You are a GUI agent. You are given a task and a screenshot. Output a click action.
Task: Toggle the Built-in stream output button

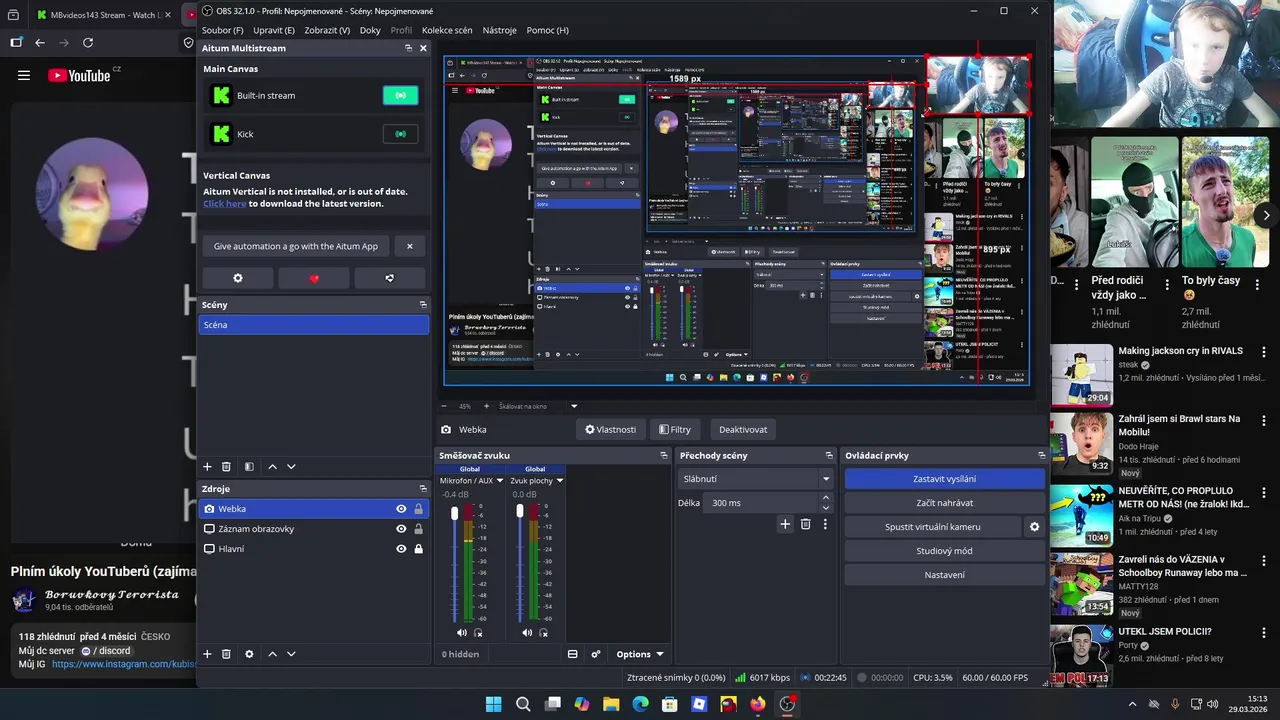pos(400,96)
